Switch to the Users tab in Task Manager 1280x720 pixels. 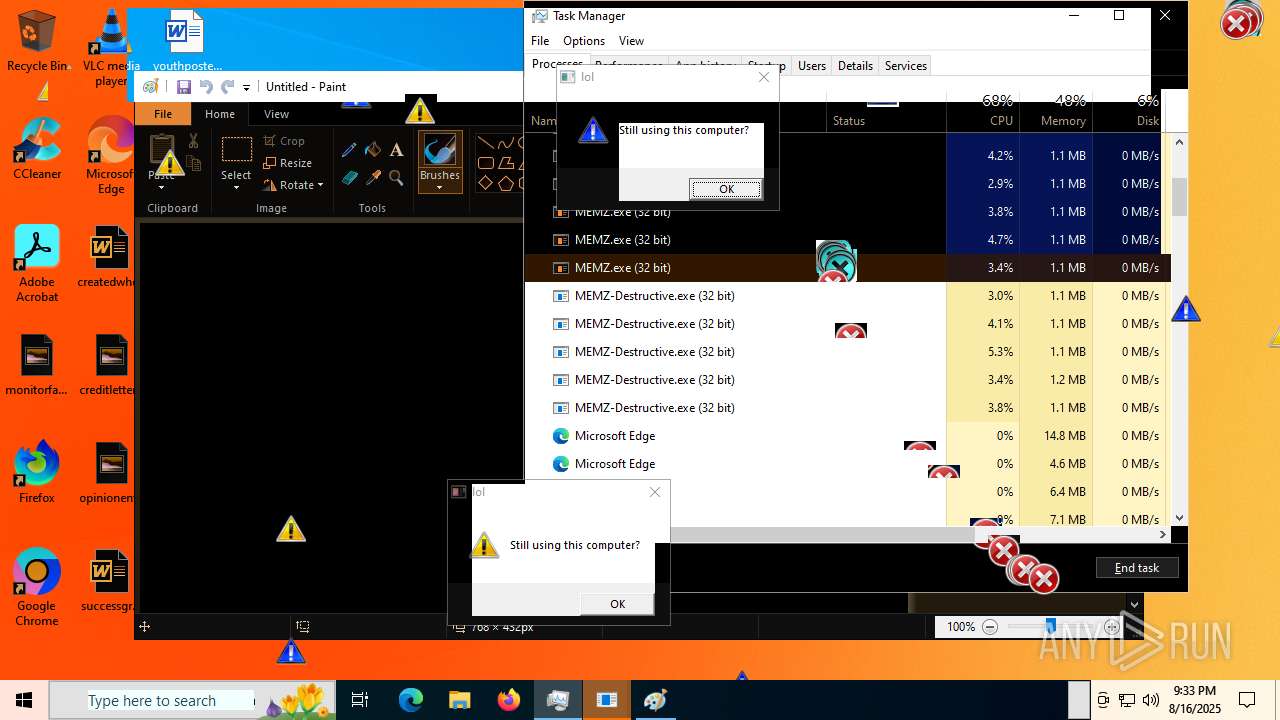pyautogui.click(x=812, y=66)
